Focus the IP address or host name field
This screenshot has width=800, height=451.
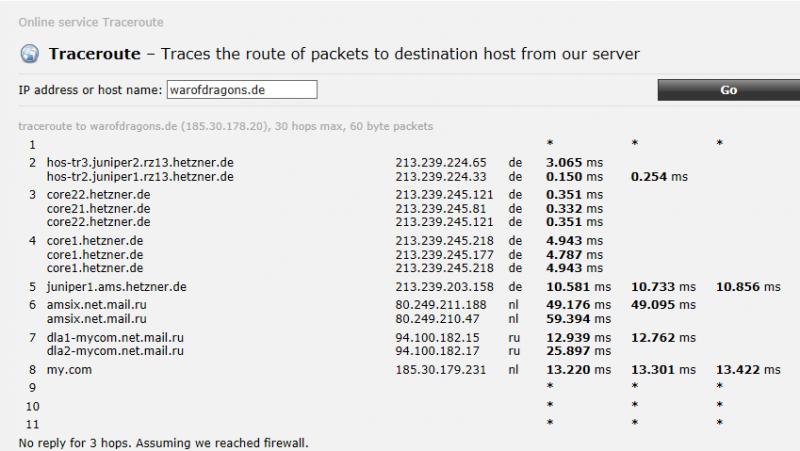242,90
